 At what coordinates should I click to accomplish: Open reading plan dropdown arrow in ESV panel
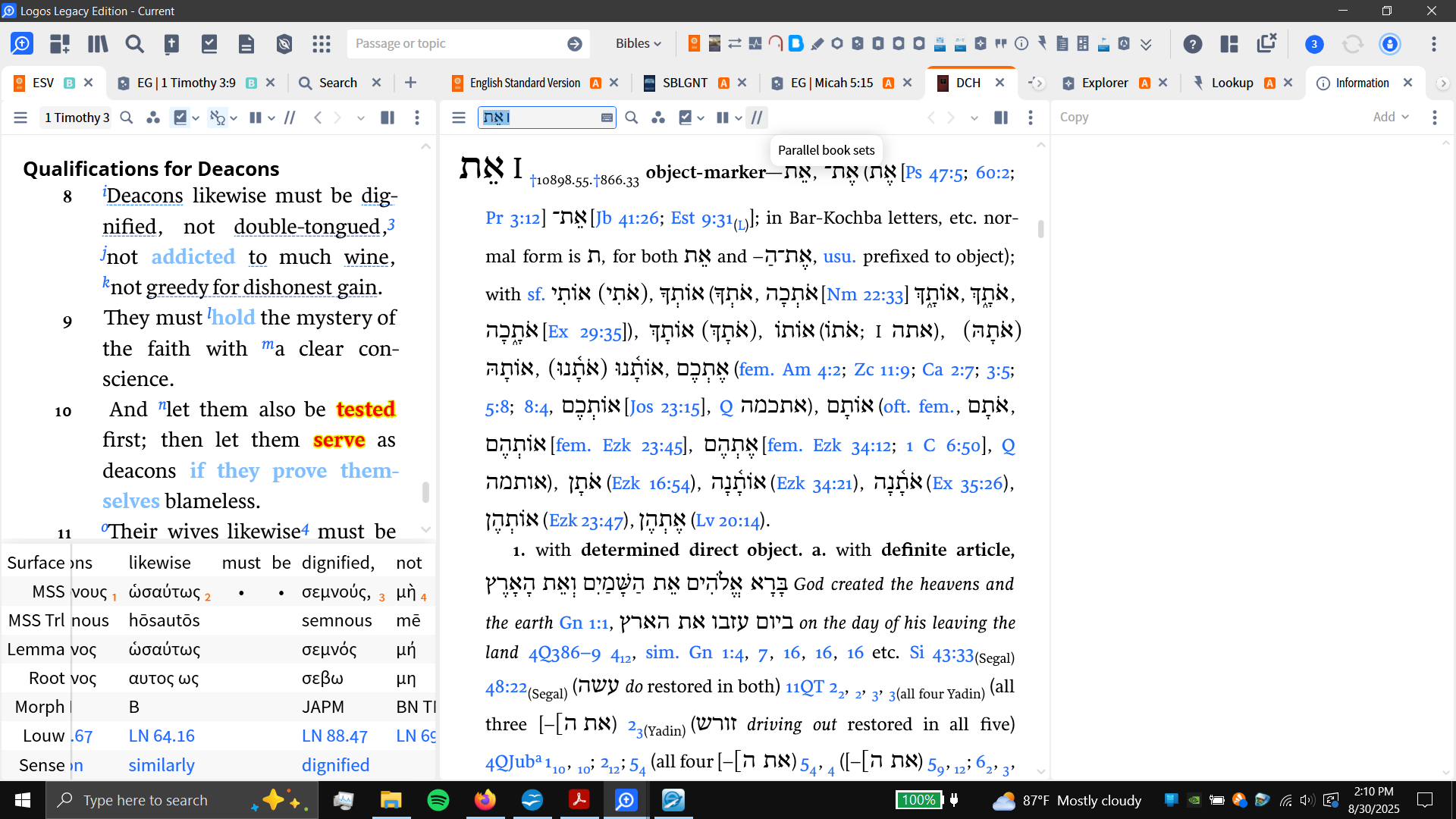point(196,118)
